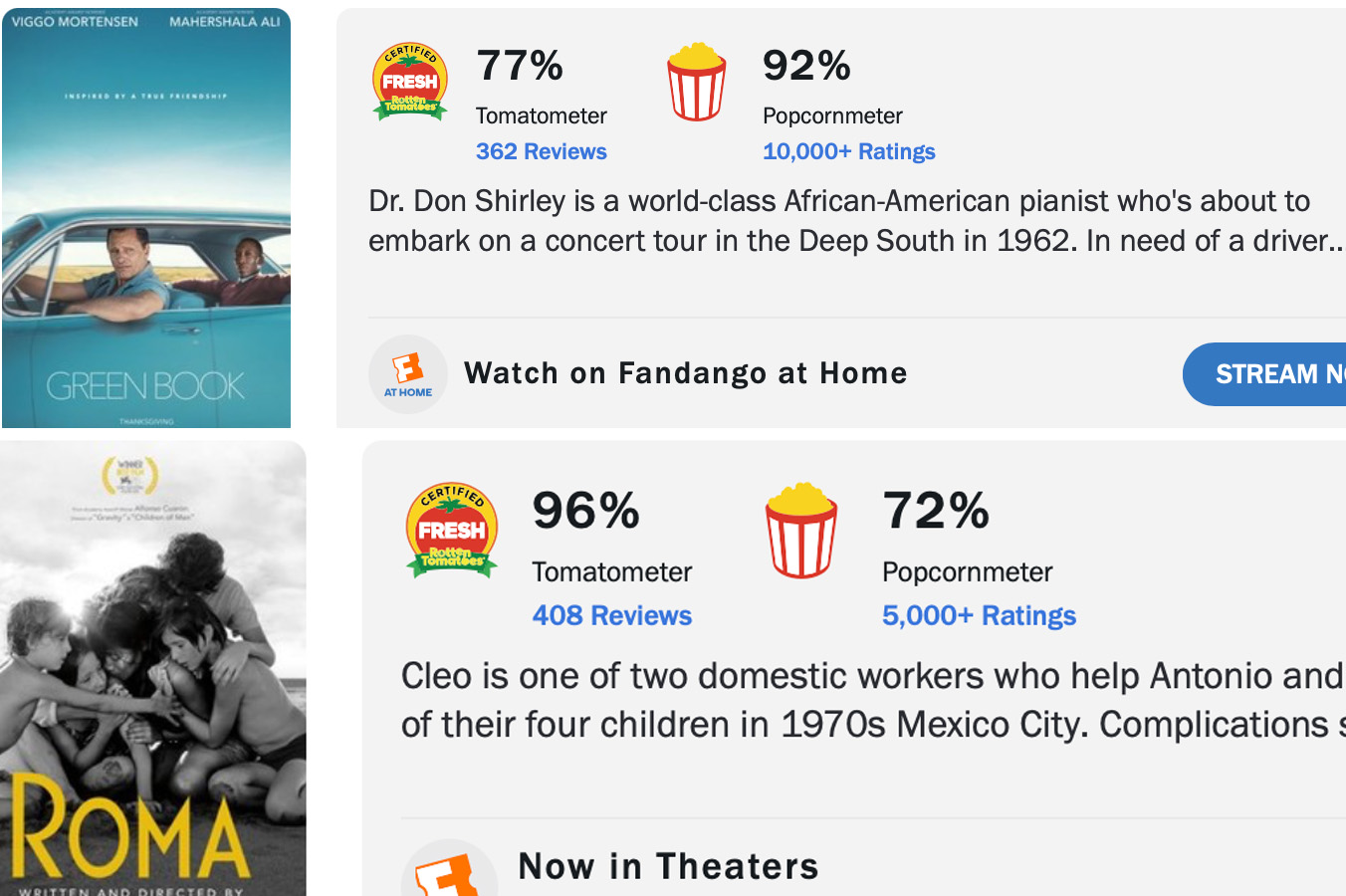Click Roma's 96% Tomatometer score
The image size is (1346, 896).
[x=585, y=511]
